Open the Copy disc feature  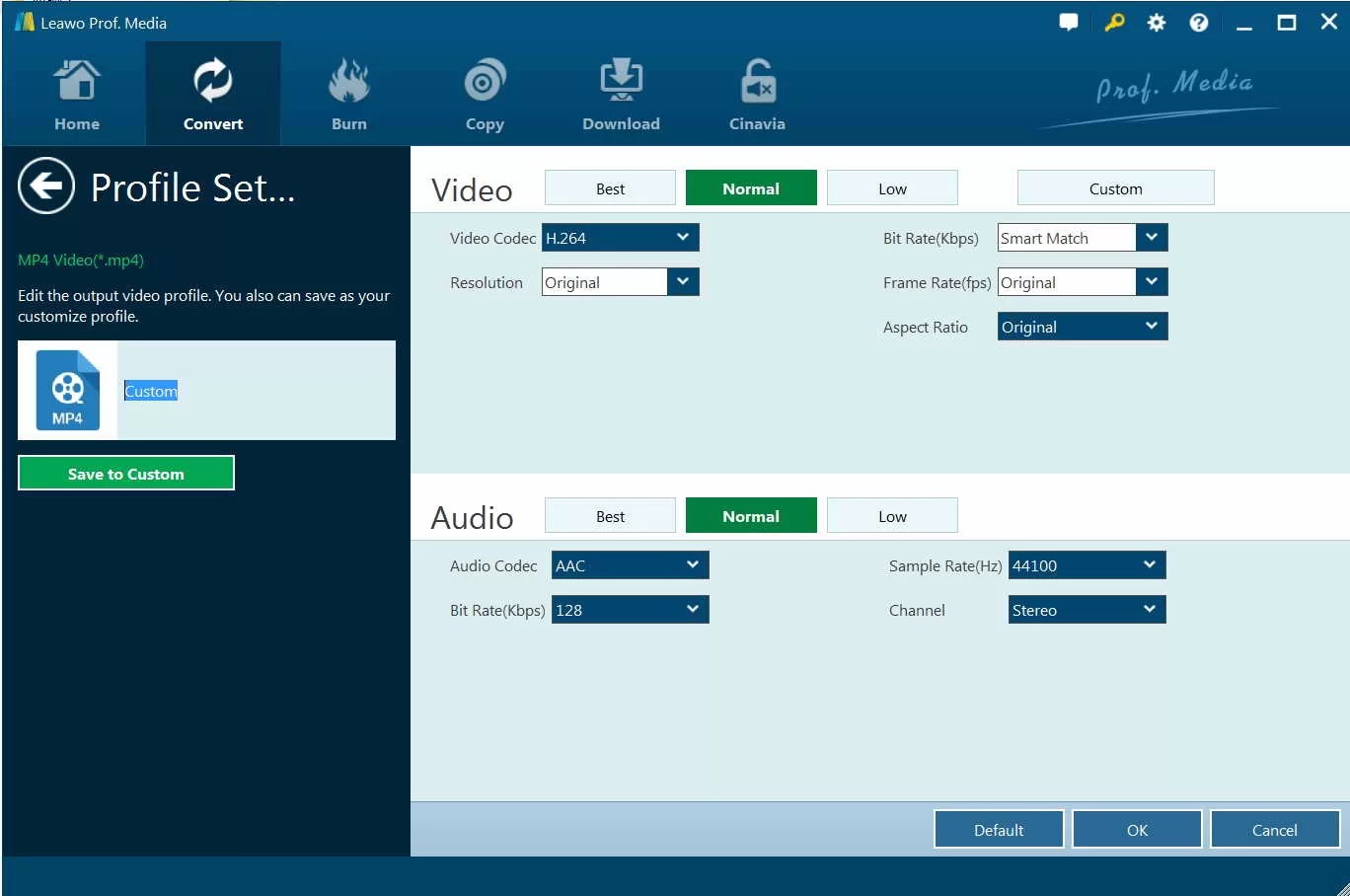coord(485,94)
